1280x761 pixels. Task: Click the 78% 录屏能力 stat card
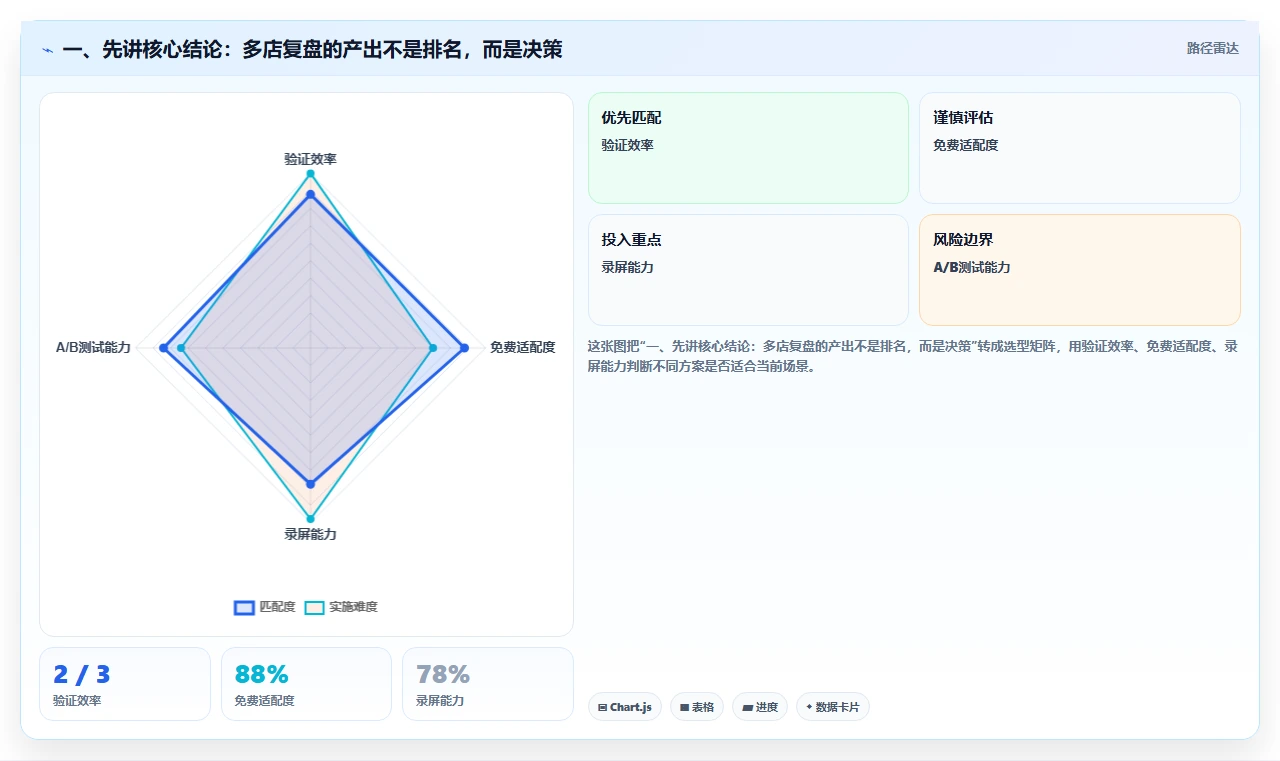coord(488,684)
